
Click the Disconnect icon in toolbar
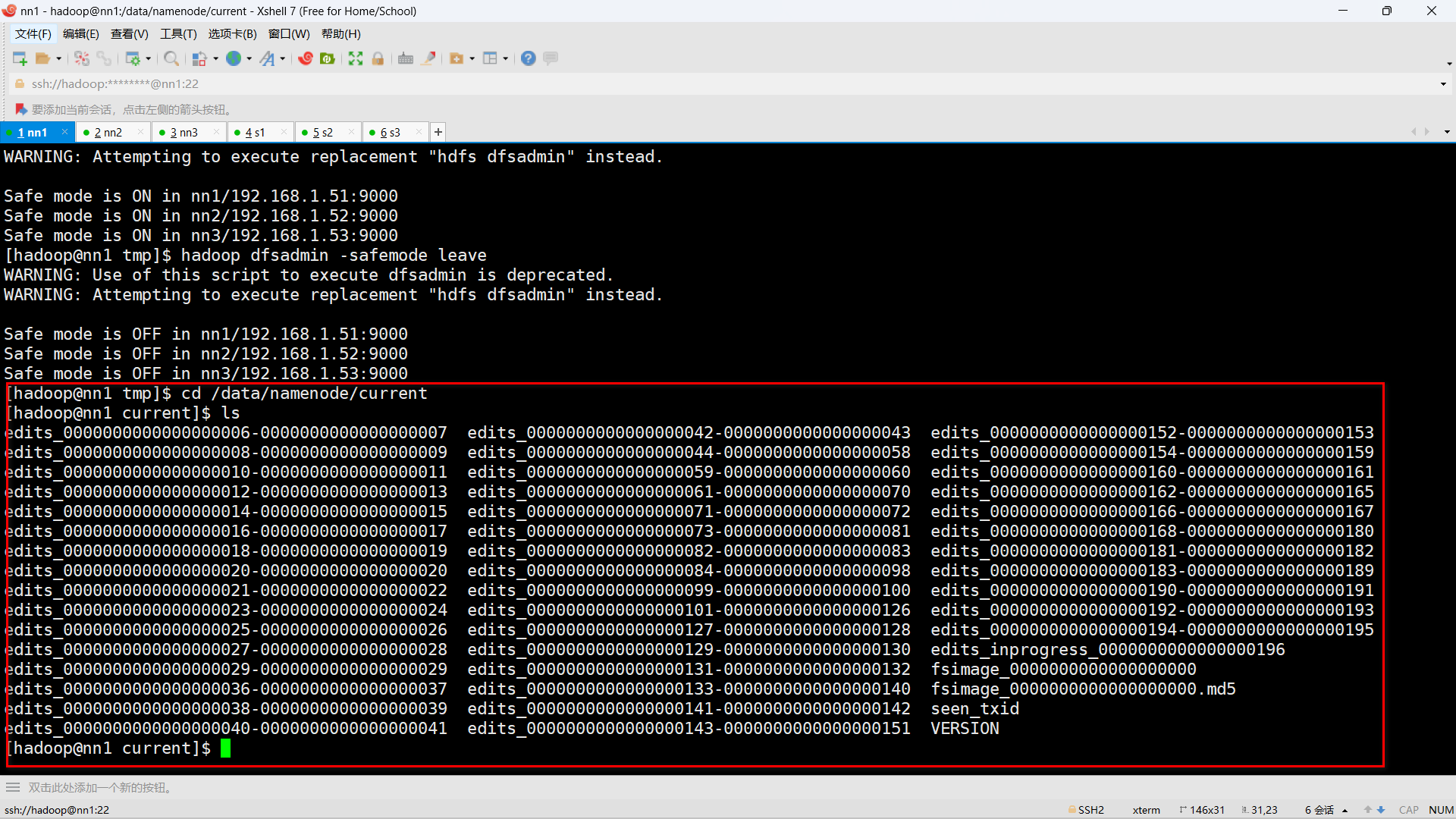click(x=82, y=58)
